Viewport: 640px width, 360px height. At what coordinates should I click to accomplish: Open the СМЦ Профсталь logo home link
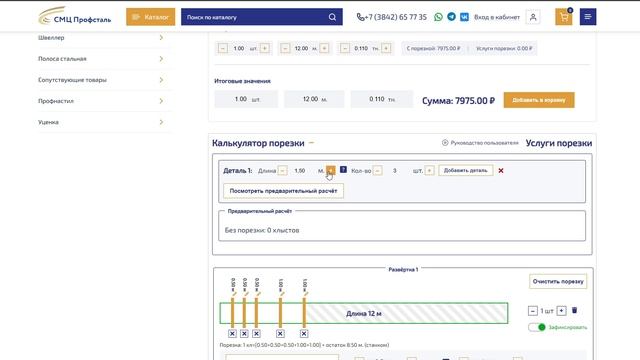point(74,16)
